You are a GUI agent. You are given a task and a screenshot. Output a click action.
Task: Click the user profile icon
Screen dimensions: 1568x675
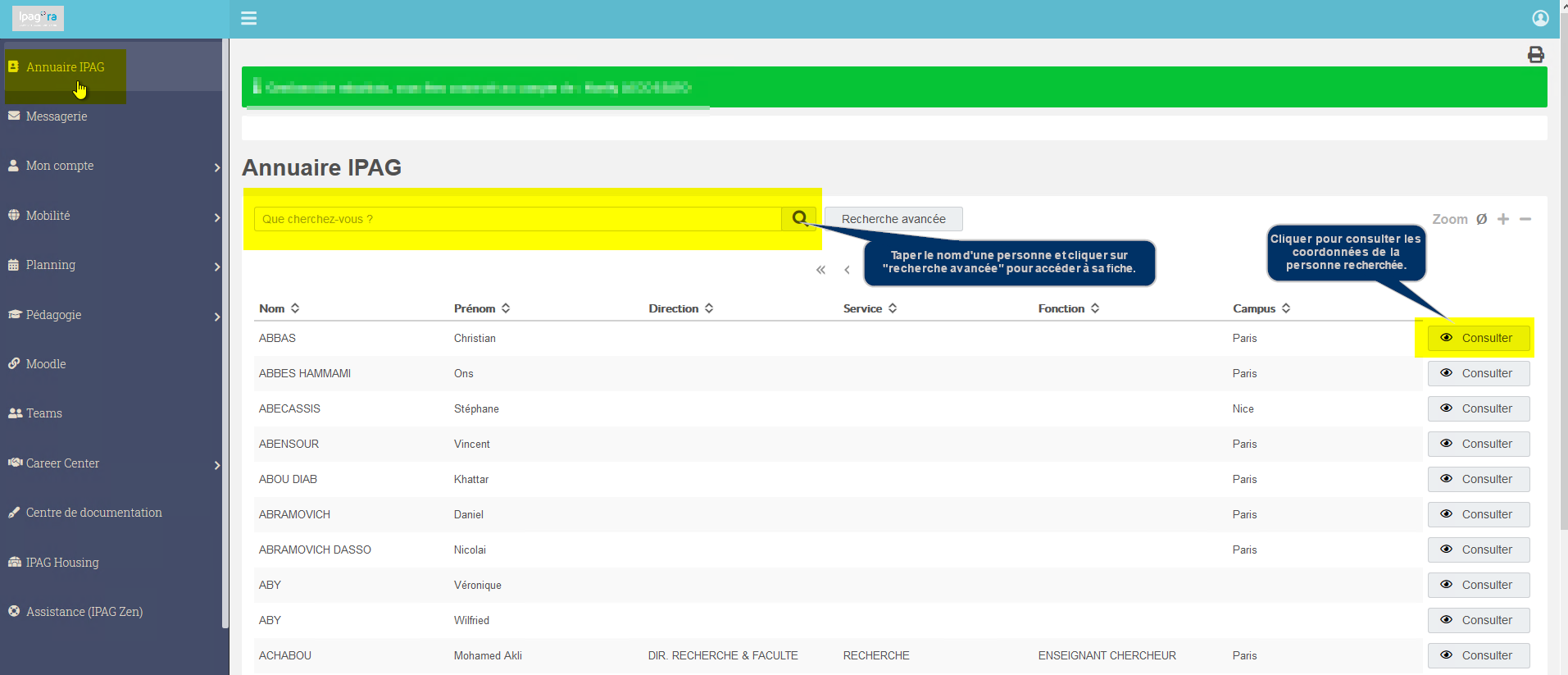[1540, 18]
